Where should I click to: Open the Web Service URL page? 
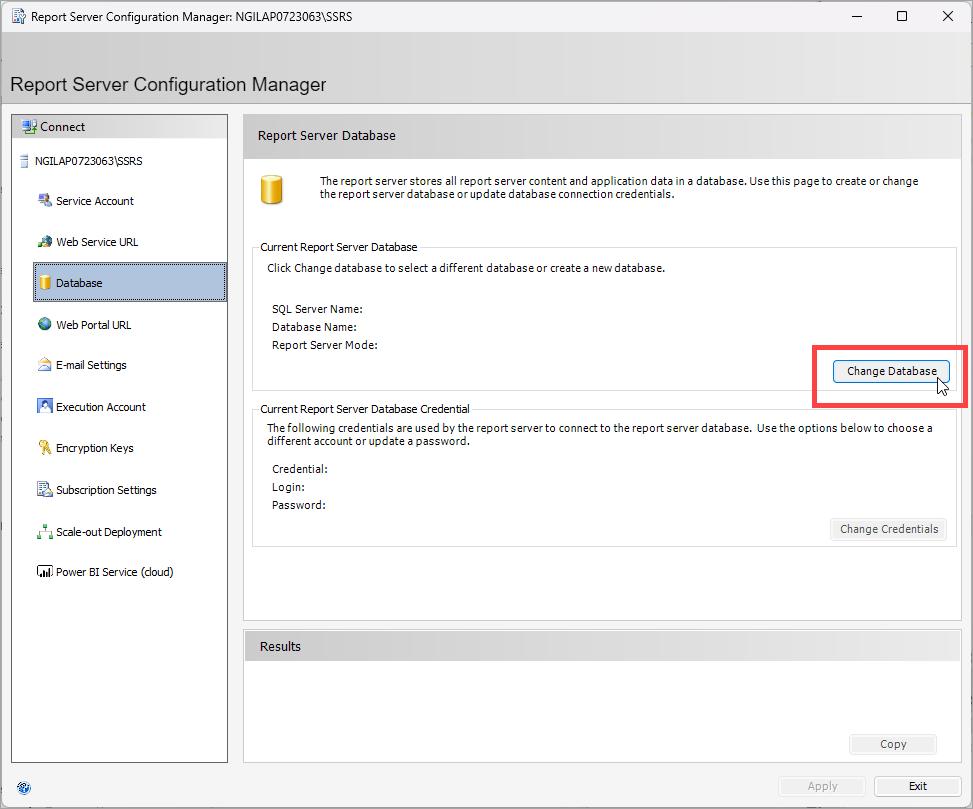(x=97, y=242)
